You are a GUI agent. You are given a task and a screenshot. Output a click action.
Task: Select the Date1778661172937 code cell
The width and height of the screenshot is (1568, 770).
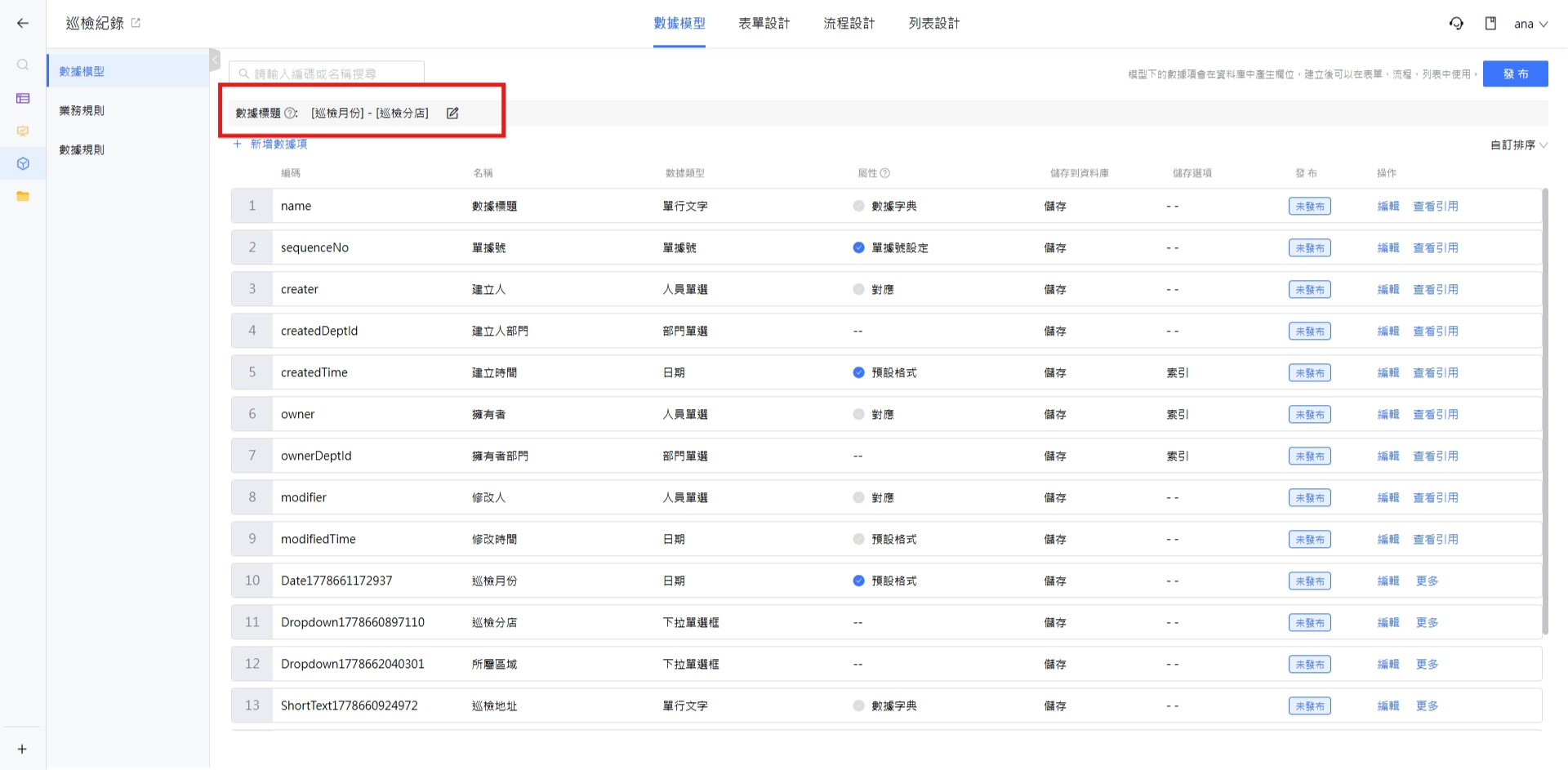(336, 581)
